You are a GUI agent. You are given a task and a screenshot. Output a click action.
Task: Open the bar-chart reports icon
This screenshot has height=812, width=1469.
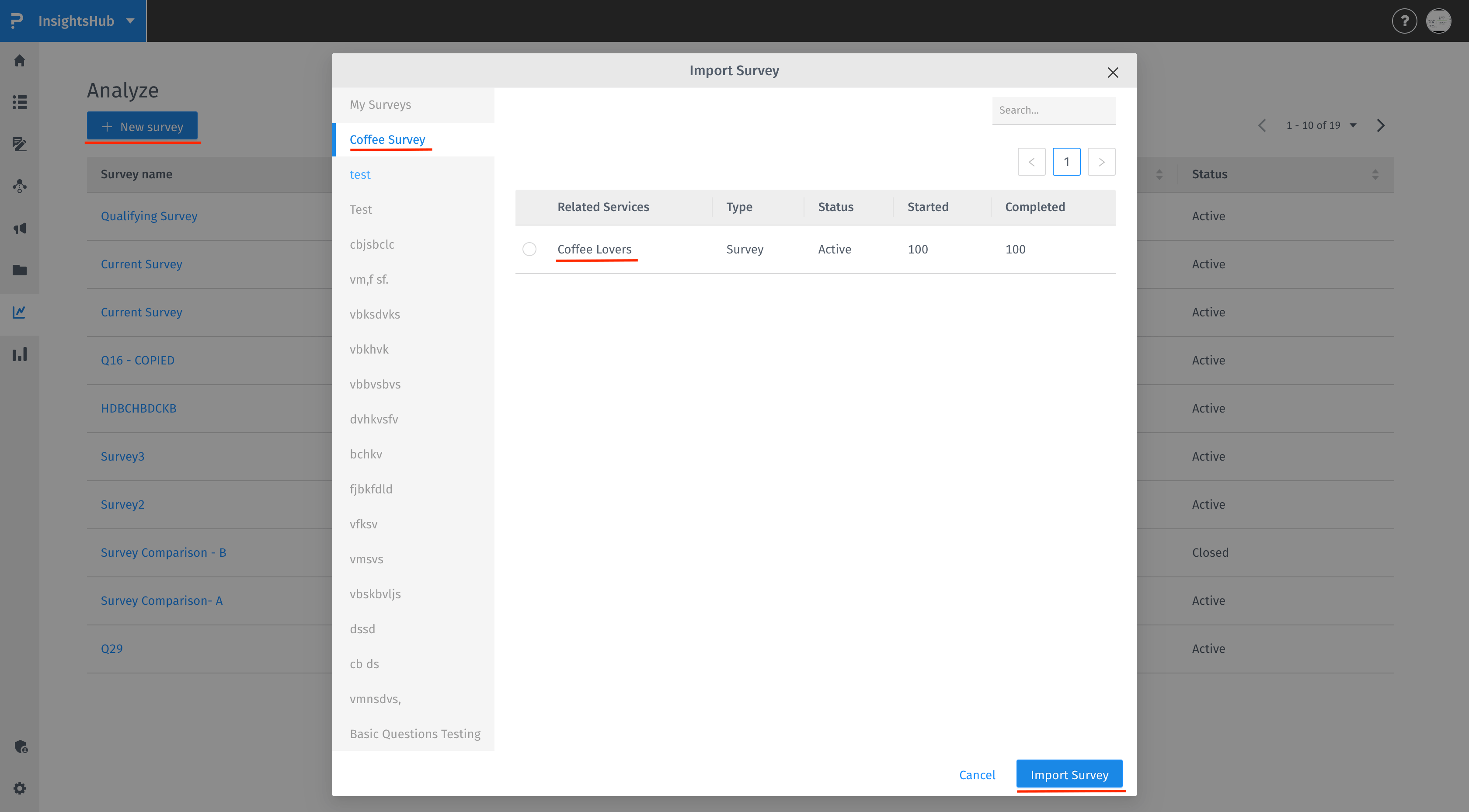(x=19, y=354)
